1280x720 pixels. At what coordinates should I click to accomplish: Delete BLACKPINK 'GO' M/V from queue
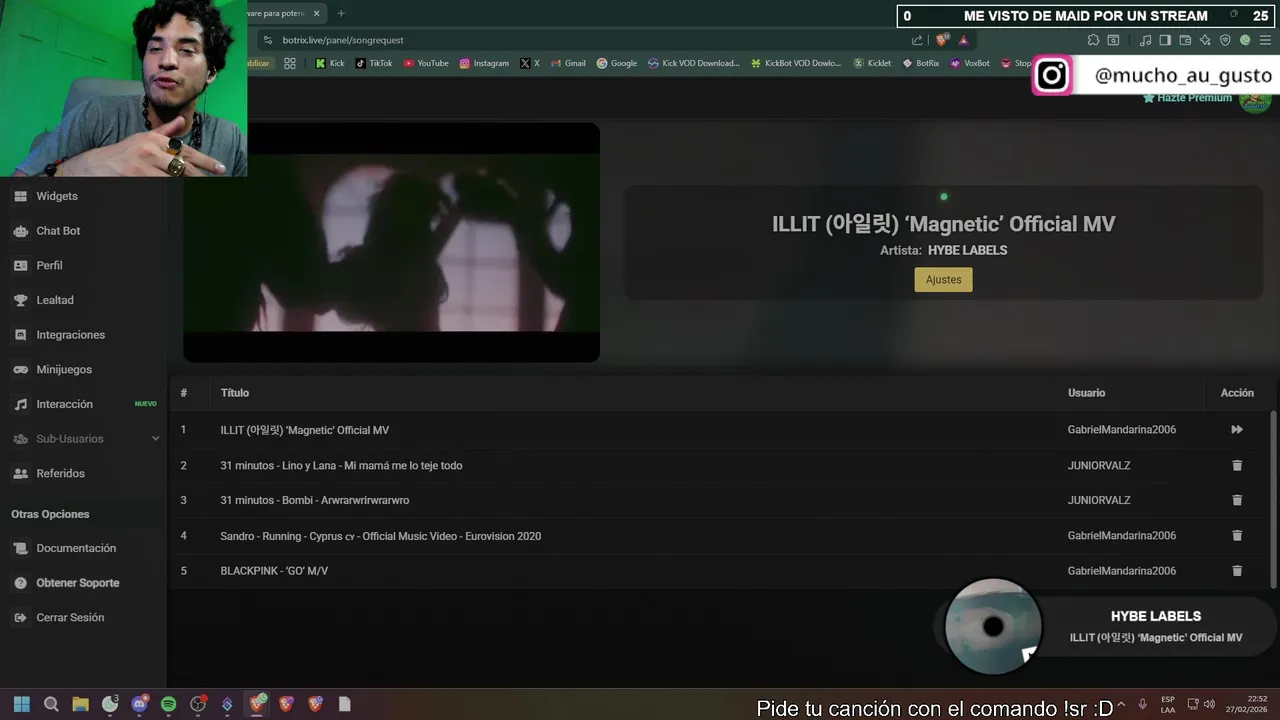coord(1237,571)
